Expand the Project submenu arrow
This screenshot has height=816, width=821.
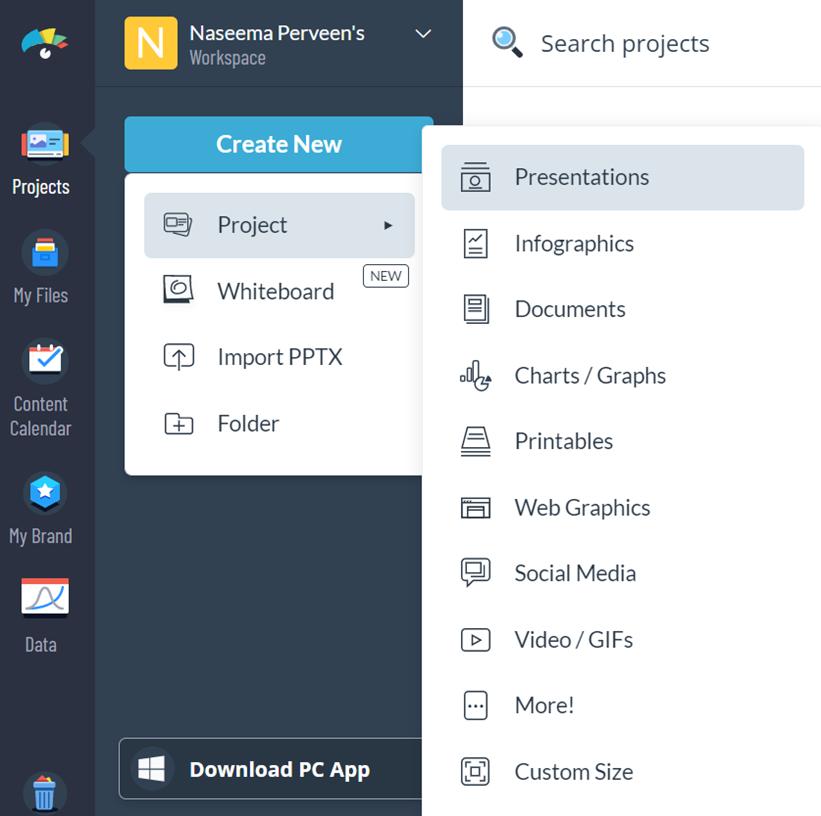(x=388, y=226)
